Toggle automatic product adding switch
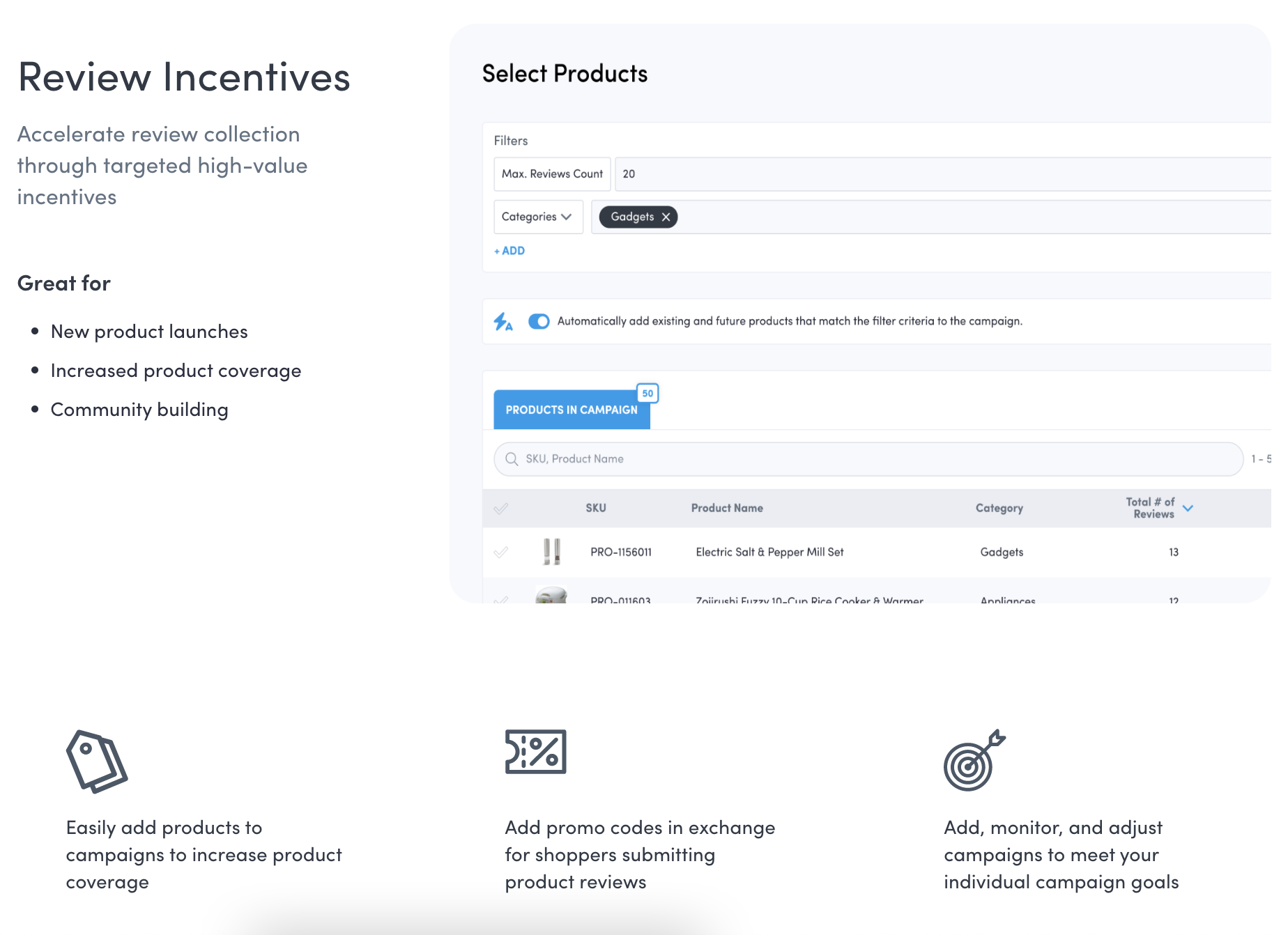 coord(539,321)
